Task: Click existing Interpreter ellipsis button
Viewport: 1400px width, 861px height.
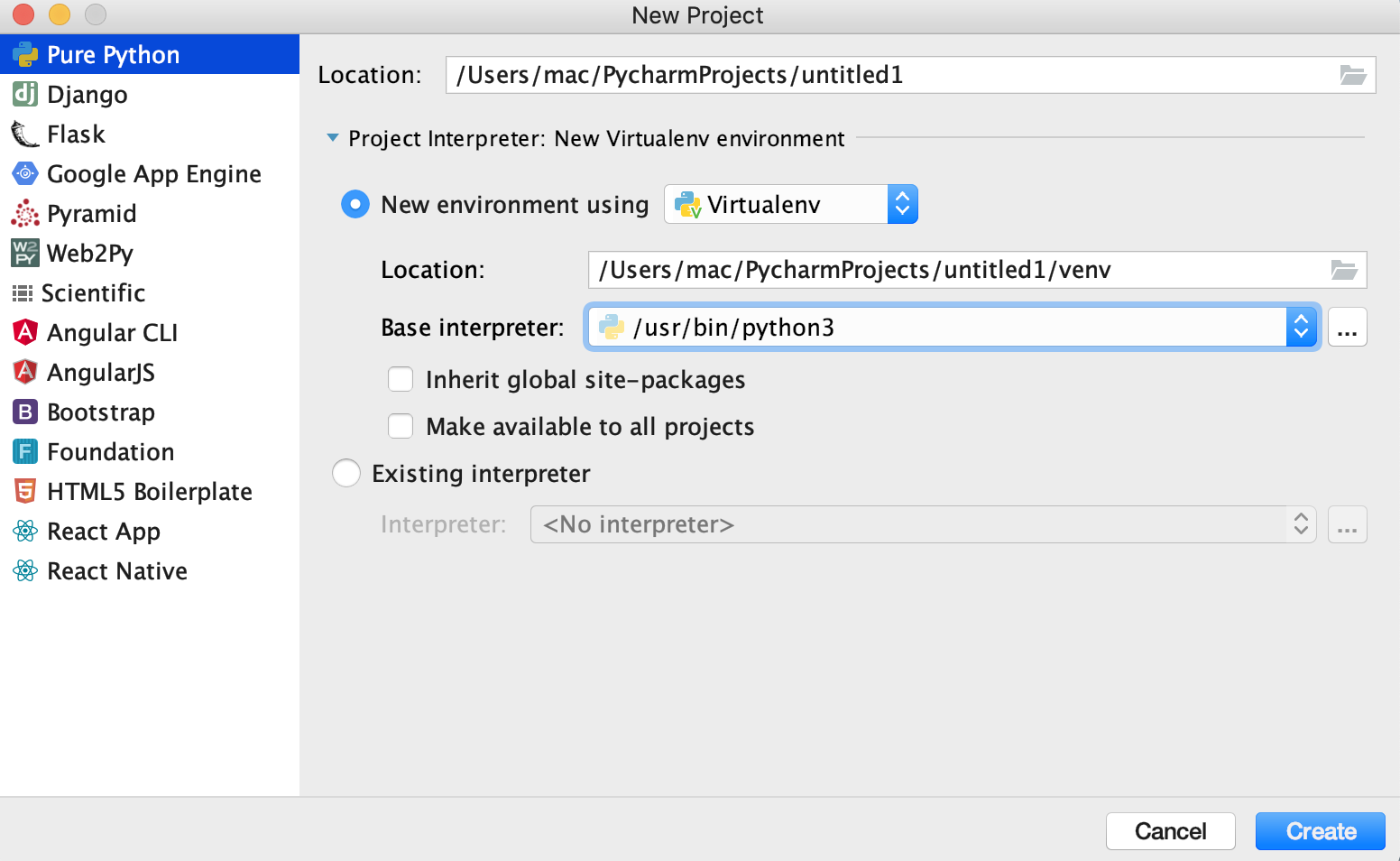Action: point(1348,524)
